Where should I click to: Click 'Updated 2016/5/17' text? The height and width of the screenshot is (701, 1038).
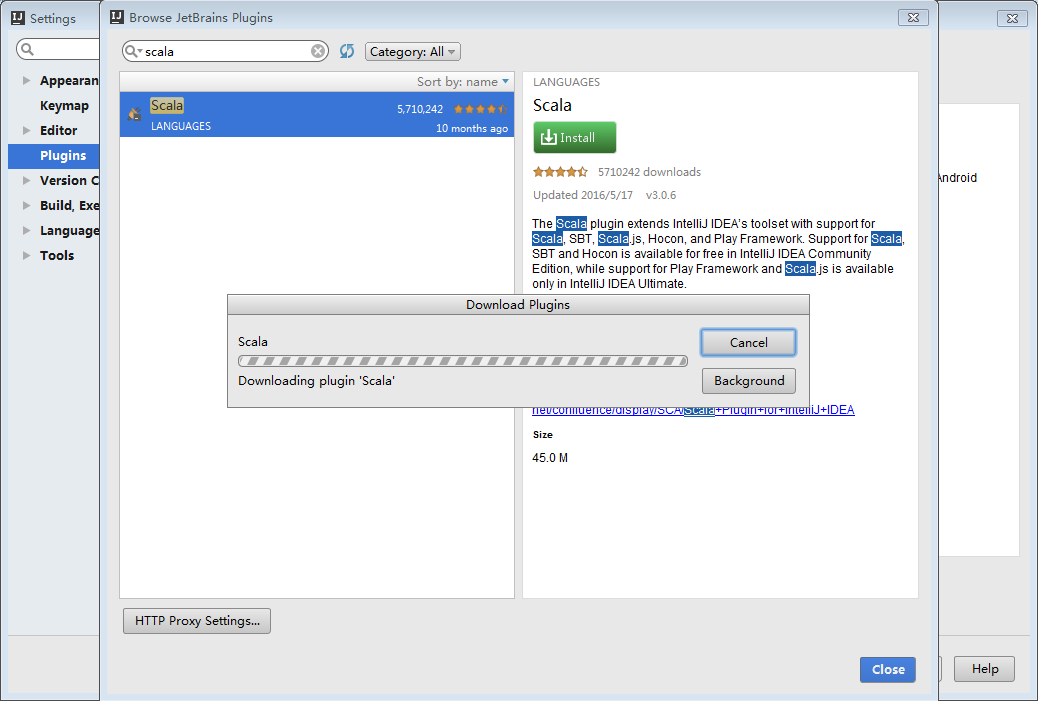[x=583, y=195]
